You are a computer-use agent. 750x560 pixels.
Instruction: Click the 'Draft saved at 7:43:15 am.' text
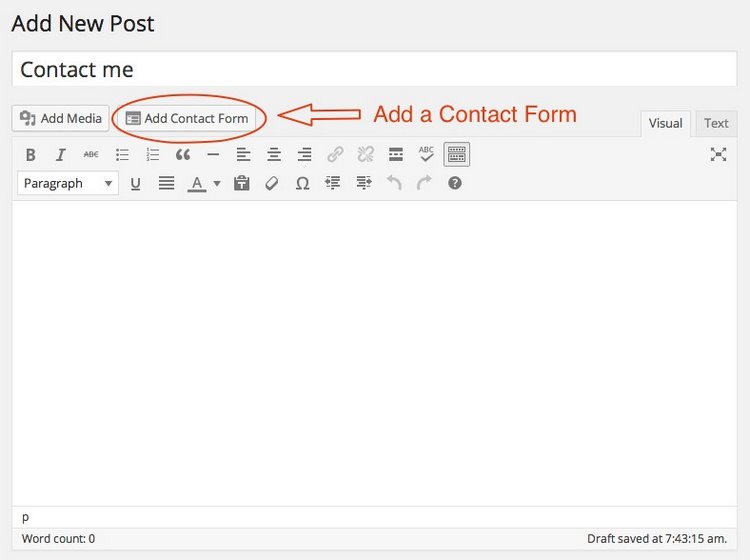click(x=657, y=539)
